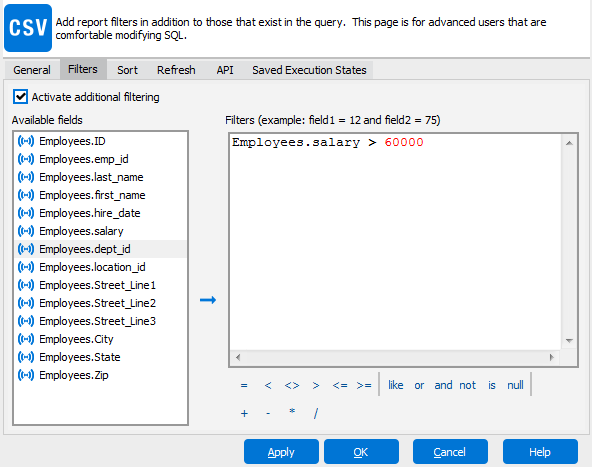Screen dimensions: 592x467
Task: Click the blue arrow to add field to filters
Action: tap(208, 300)
